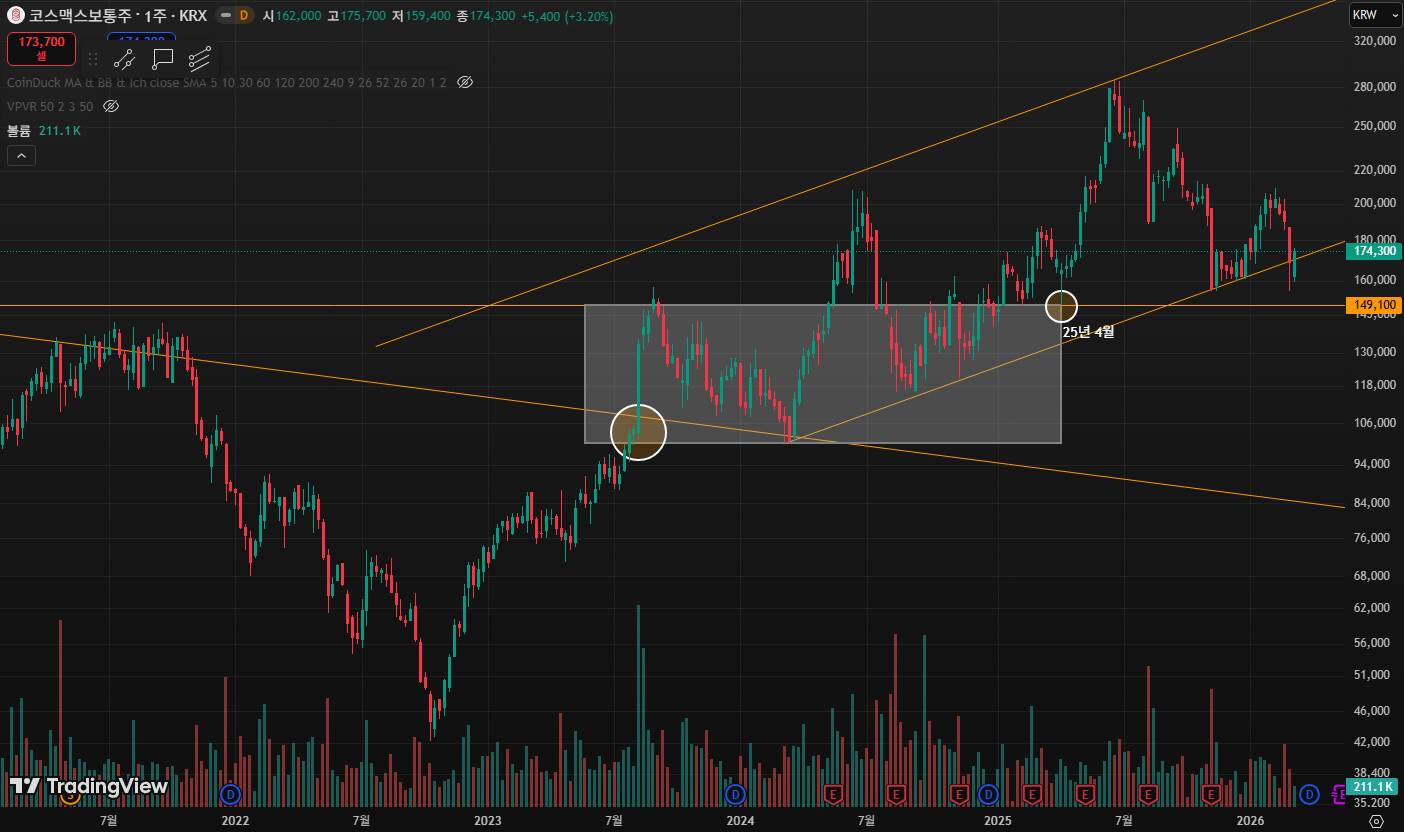
Task: Click the 볼륨 volume legend label
Action: pos(19,130)
